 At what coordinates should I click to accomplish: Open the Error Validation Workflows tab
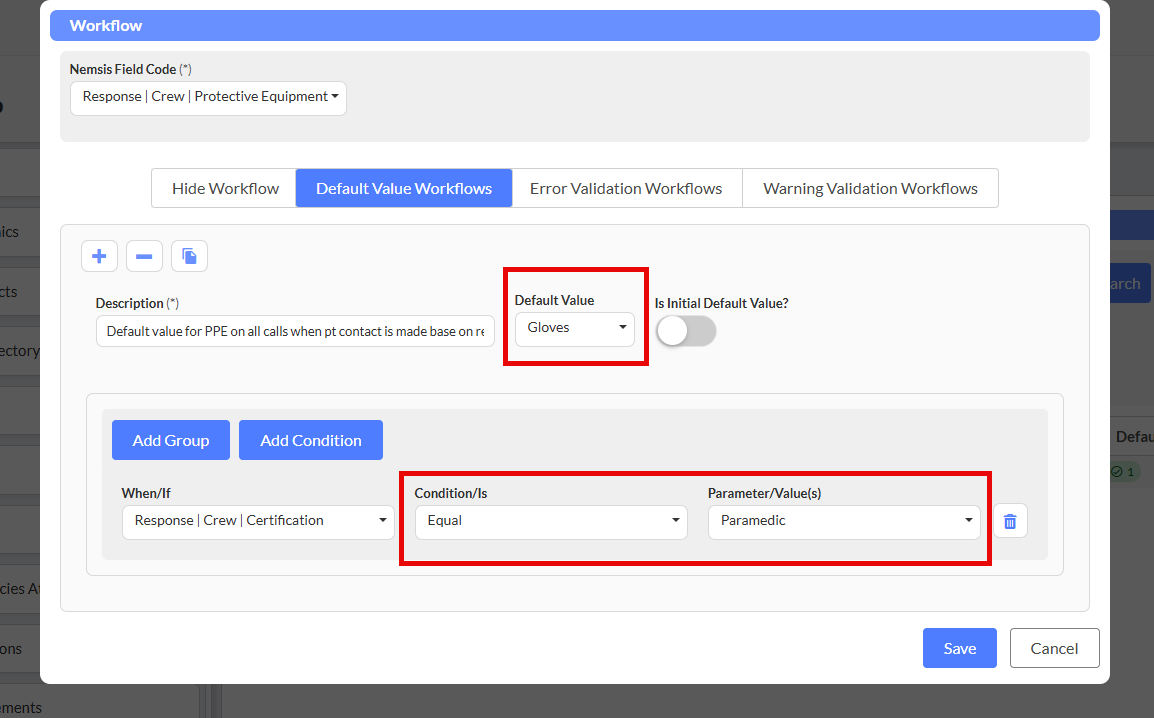pos(626,188)
